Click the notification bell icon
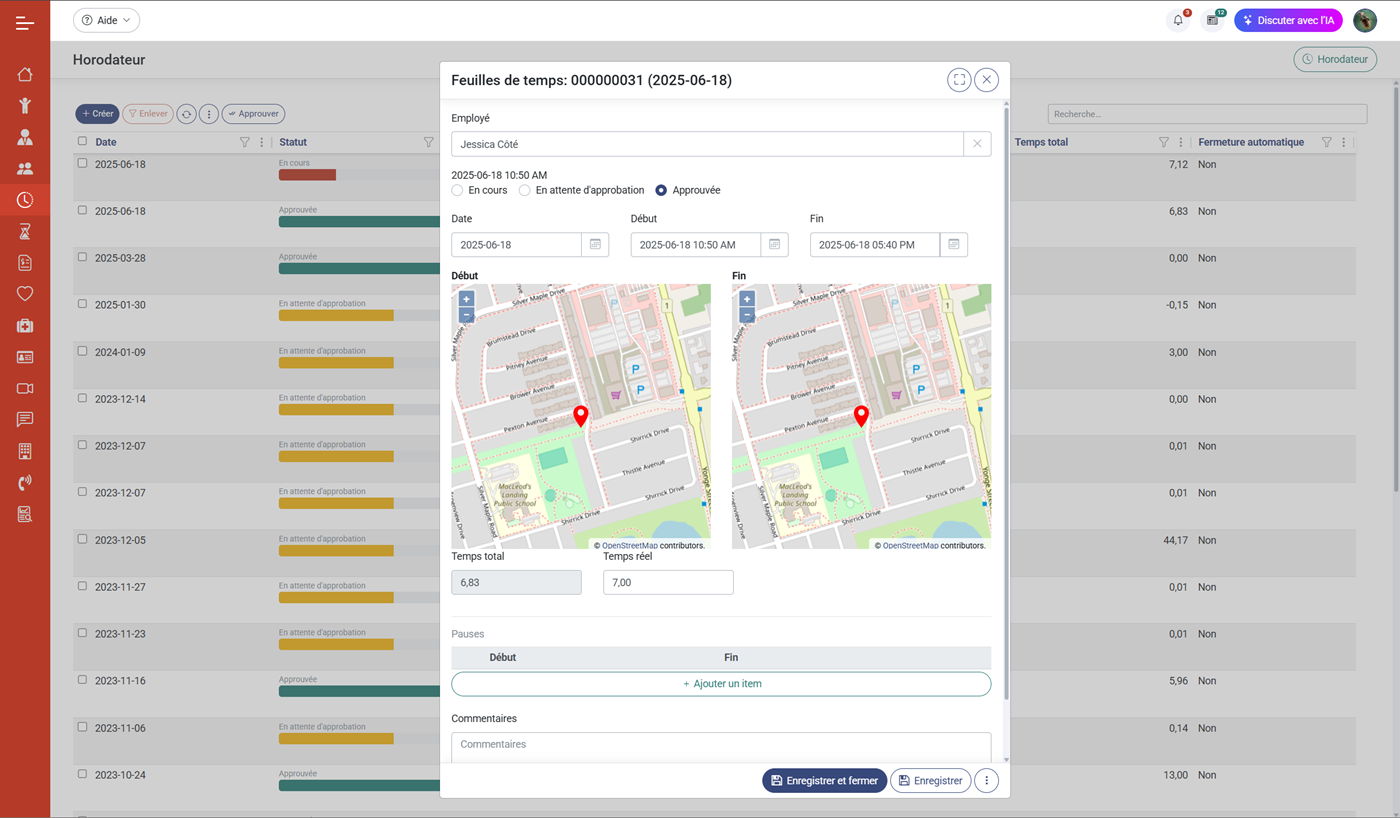The image size is (1400, 818). pos(1178,20)
